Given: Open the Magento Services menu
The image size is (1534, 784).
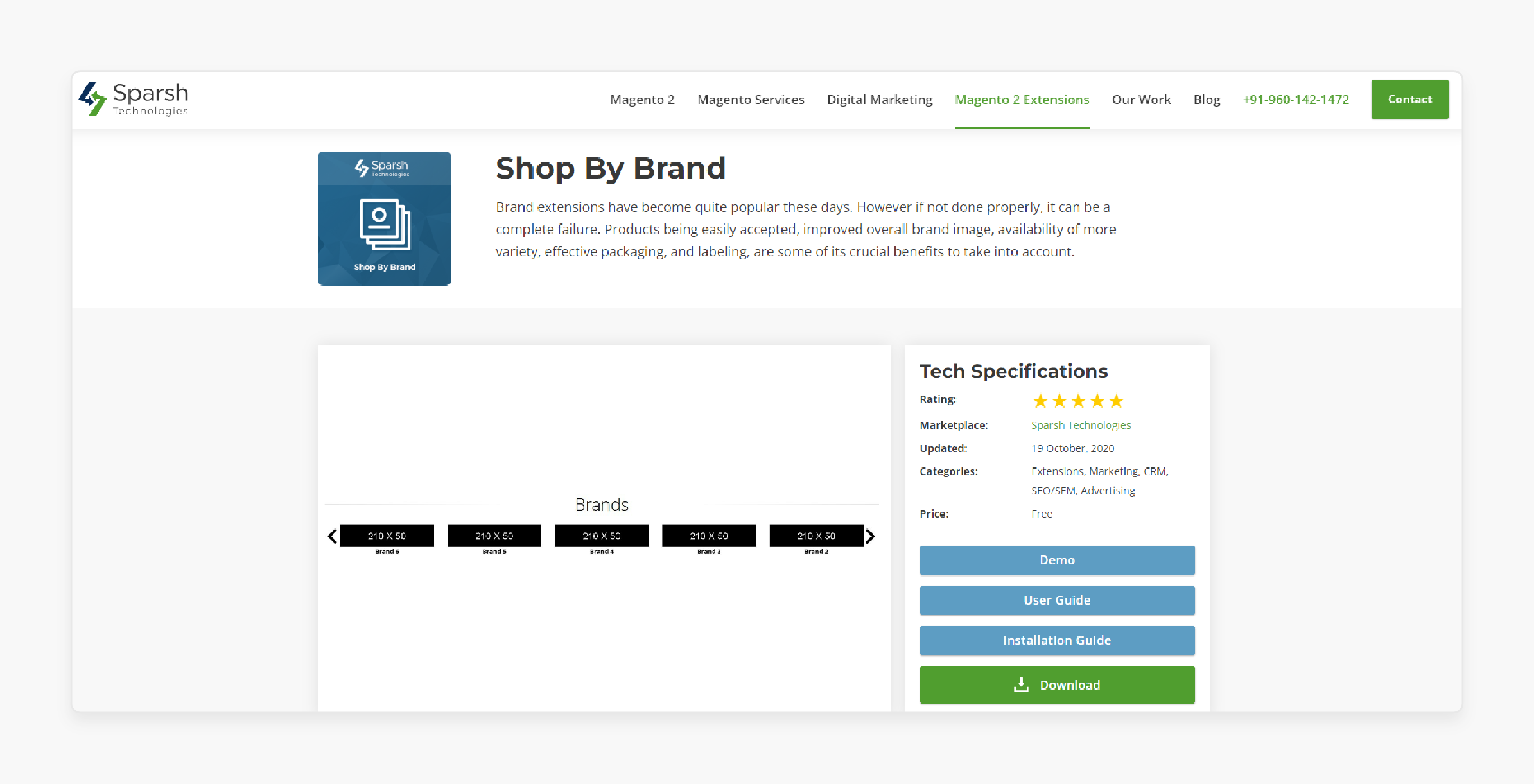Looking at the screenshot, I should (x=751, y=100).
